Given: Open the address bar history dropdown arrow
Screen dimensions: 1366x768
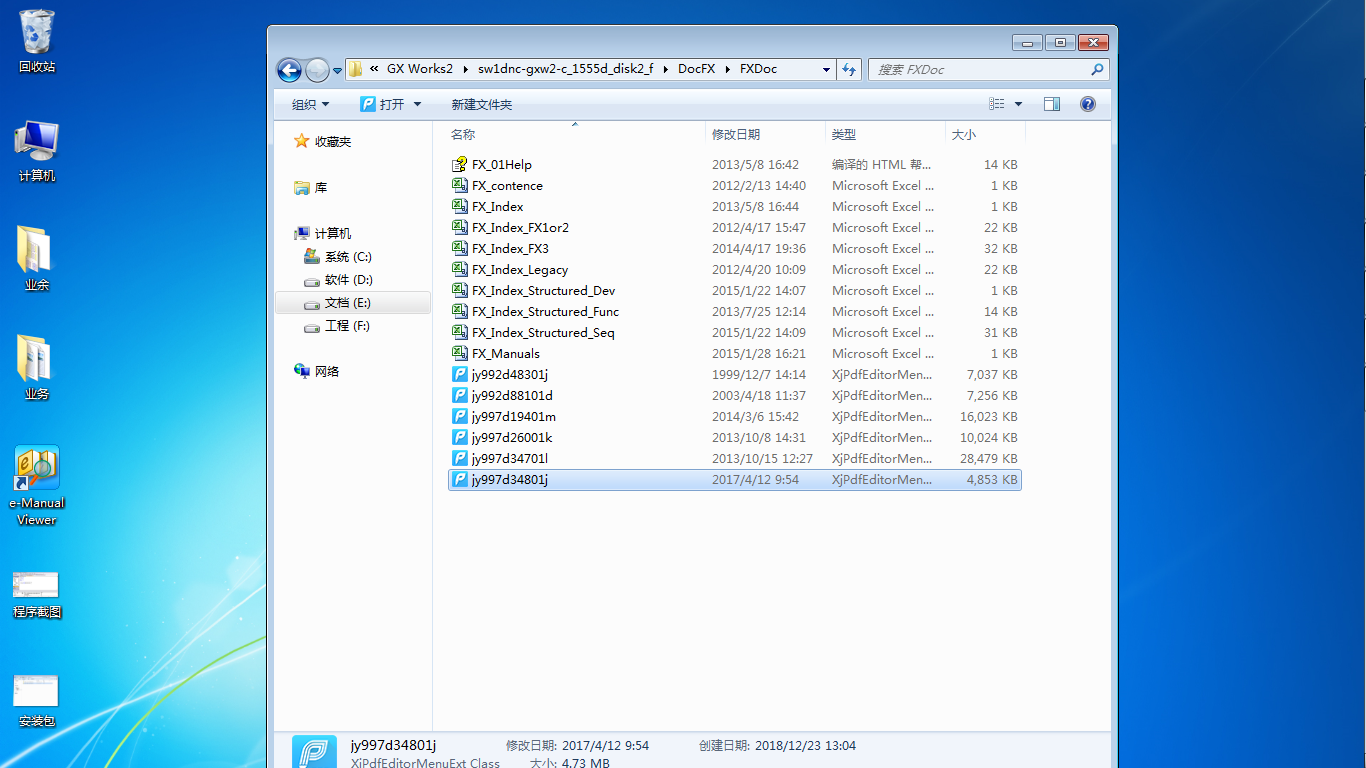Looking at the screenshot, I should point(826,70).
